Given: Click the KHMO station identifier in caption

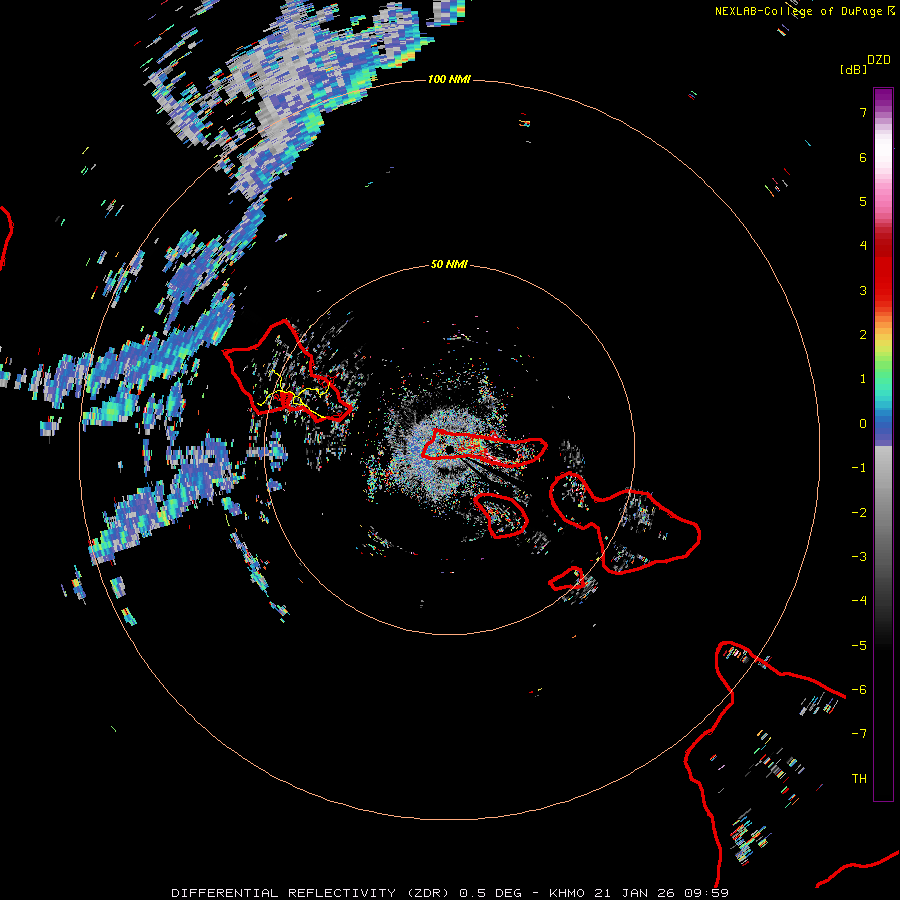Looking at the screenshot, I should (567, 893).
